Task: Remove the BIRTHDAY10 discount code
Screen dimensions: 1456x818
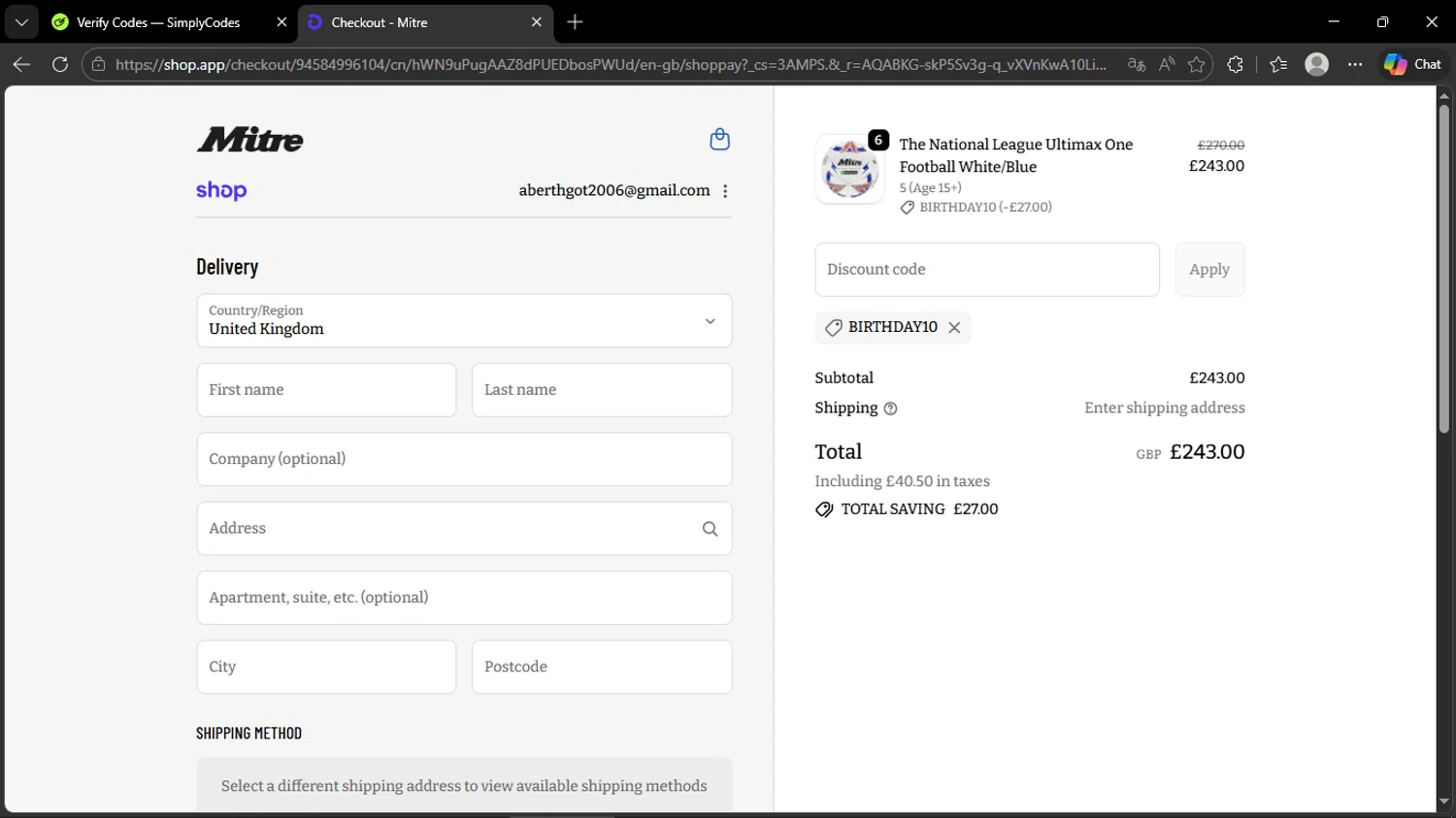Action: pyautogui.click(x=954, y=328)
